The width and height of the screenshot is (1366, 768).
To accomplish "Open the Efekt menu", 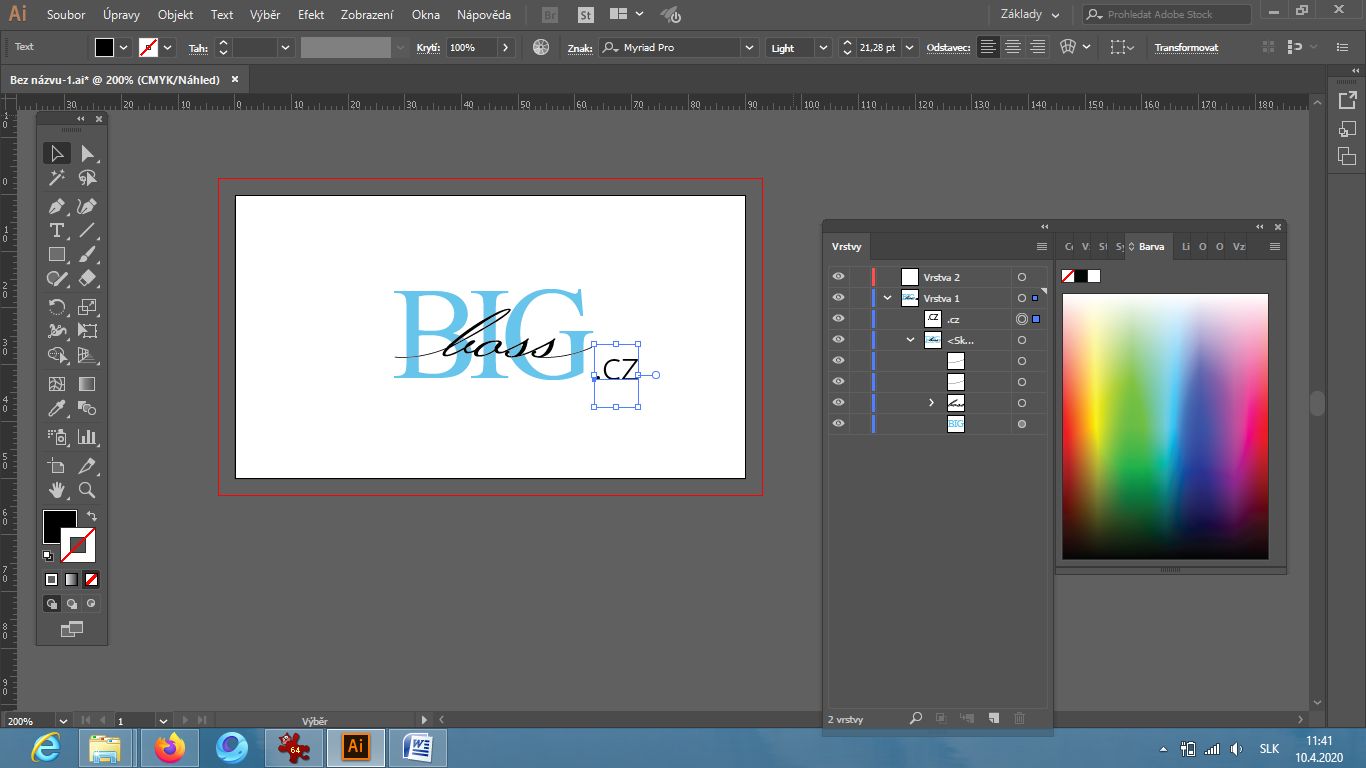I will pyautogui.click(x=311, y=15).
